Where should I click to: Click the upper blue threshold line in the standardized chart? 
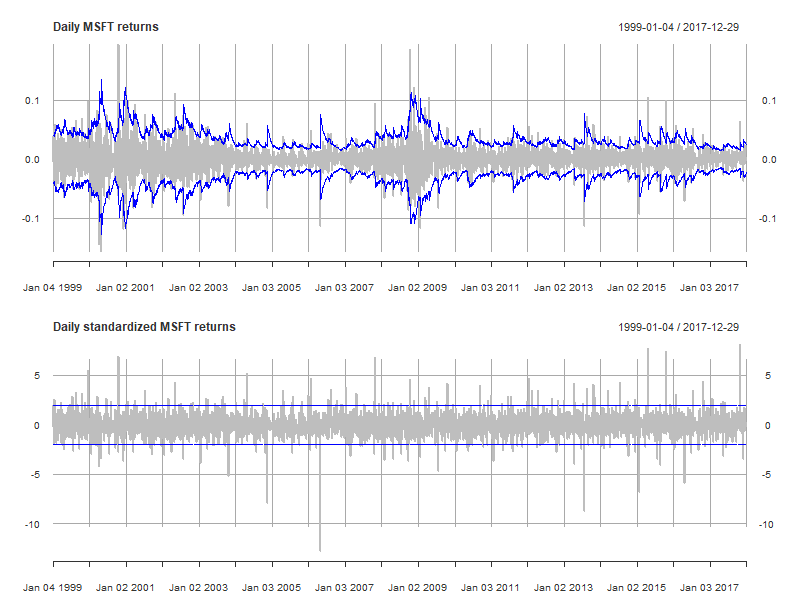tap(399, 406)
